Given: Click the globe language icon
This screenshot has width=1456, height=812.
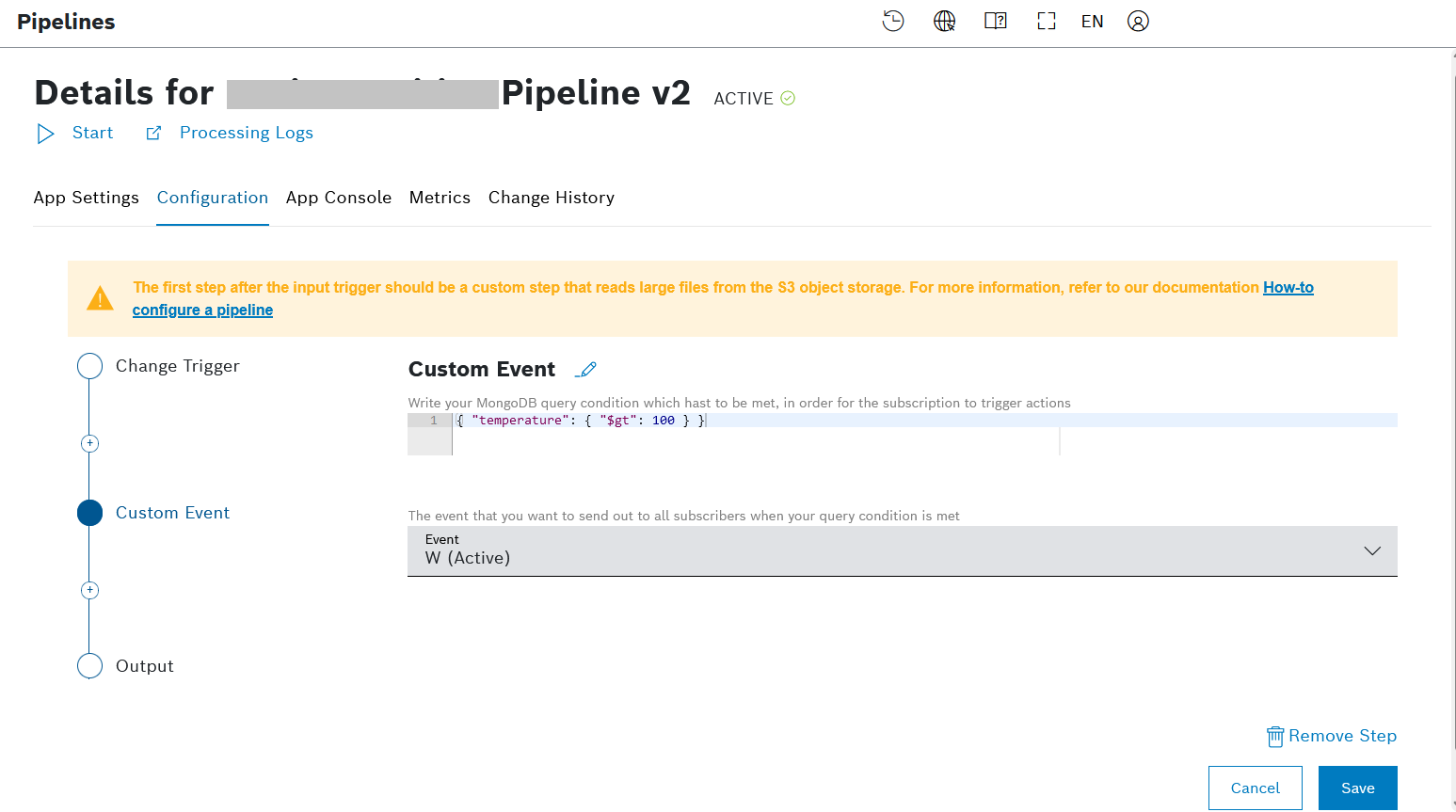Looking at the screenshot, I should (944, 21).
